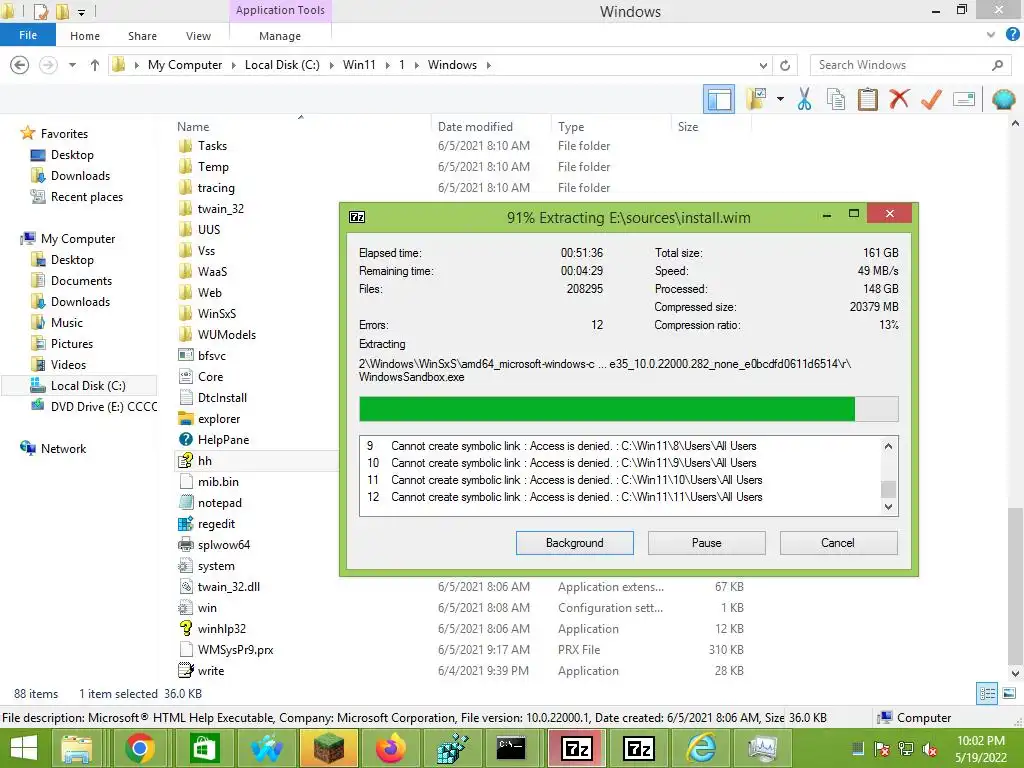1024x768 pixels.
Task: Sort by the Date modified column header
Action: tap(475, 127)
